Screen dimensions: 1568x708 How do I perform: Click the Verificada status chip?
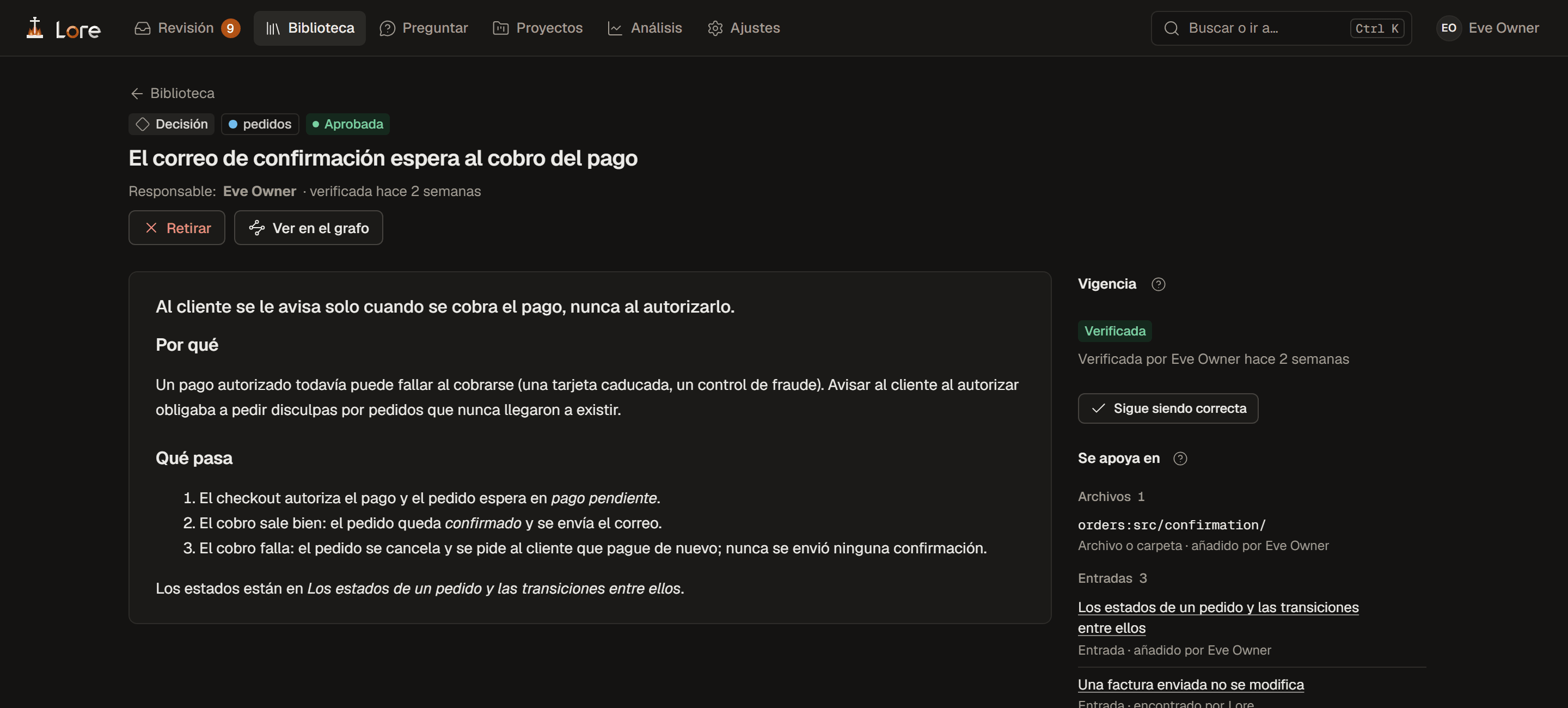tap(1115, 331)
